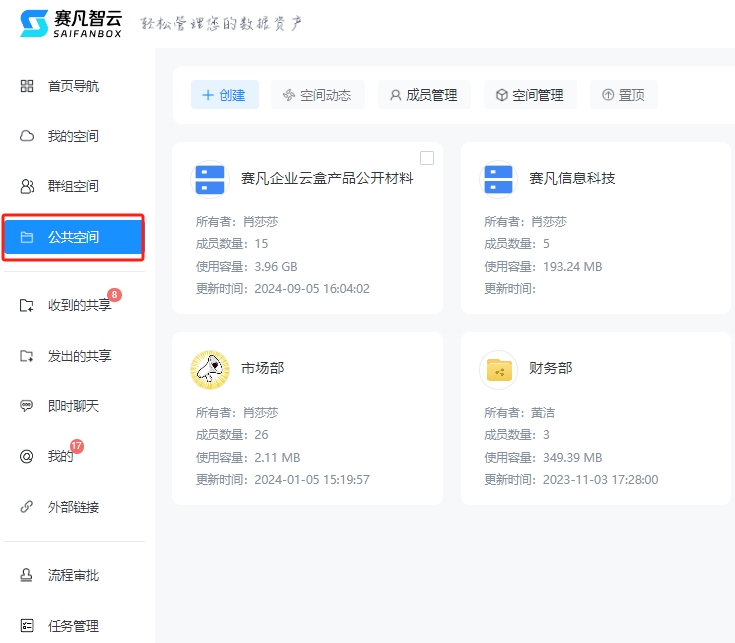Screen dimensions: 735x643
Task: Open the 财务部 space title
Action: (551, 368)
